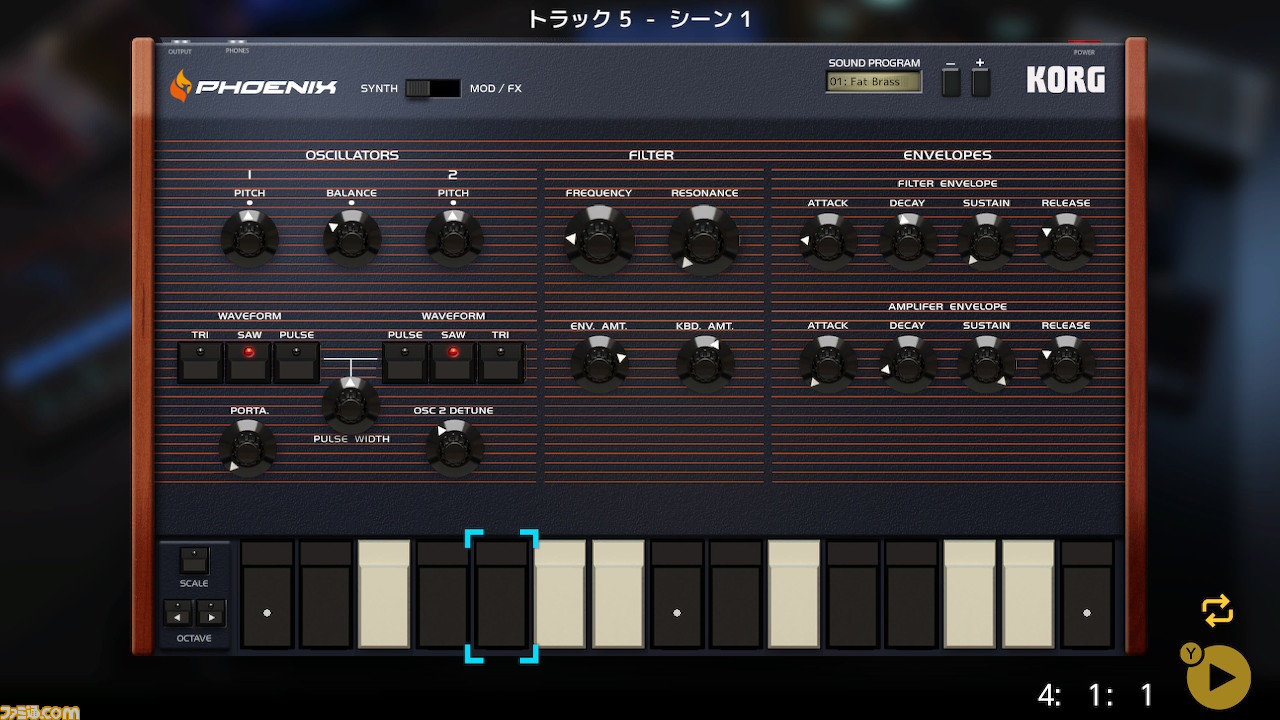Shift octave up with right arrow

pyautogui.click(x=211, y=613)
